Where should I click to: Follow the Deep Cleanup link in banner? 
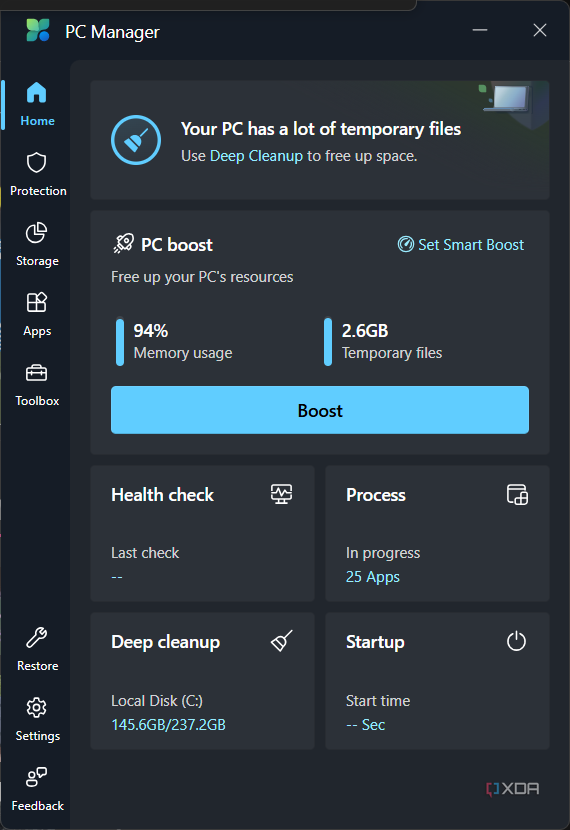click(256, 156)
